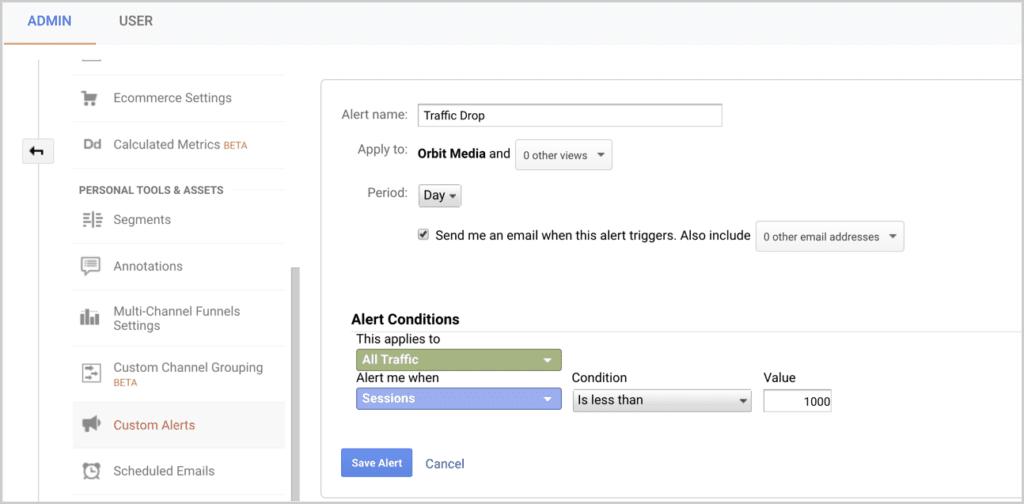Click the Scheduled Emails clock icon
The image size is (1024, 504).
tap(91, 471)
